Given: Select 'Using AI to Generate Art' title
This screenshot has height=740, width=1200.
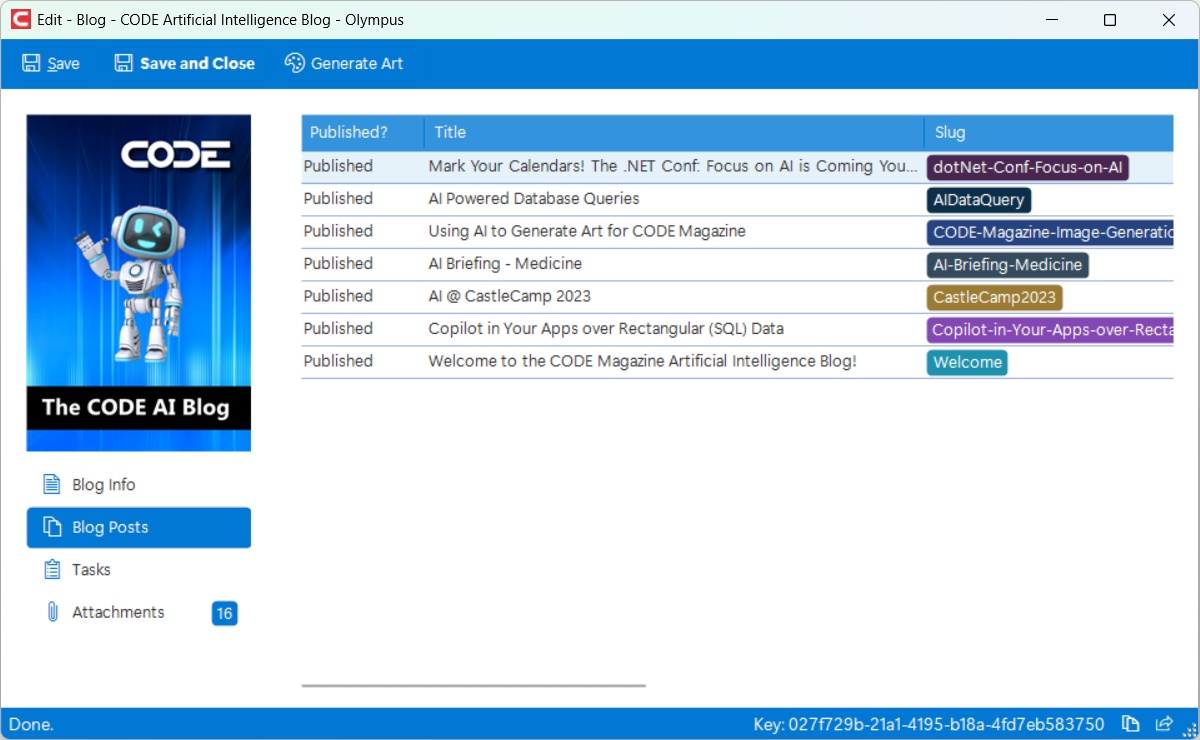Looking at the screenshot, I should point(587,231).
